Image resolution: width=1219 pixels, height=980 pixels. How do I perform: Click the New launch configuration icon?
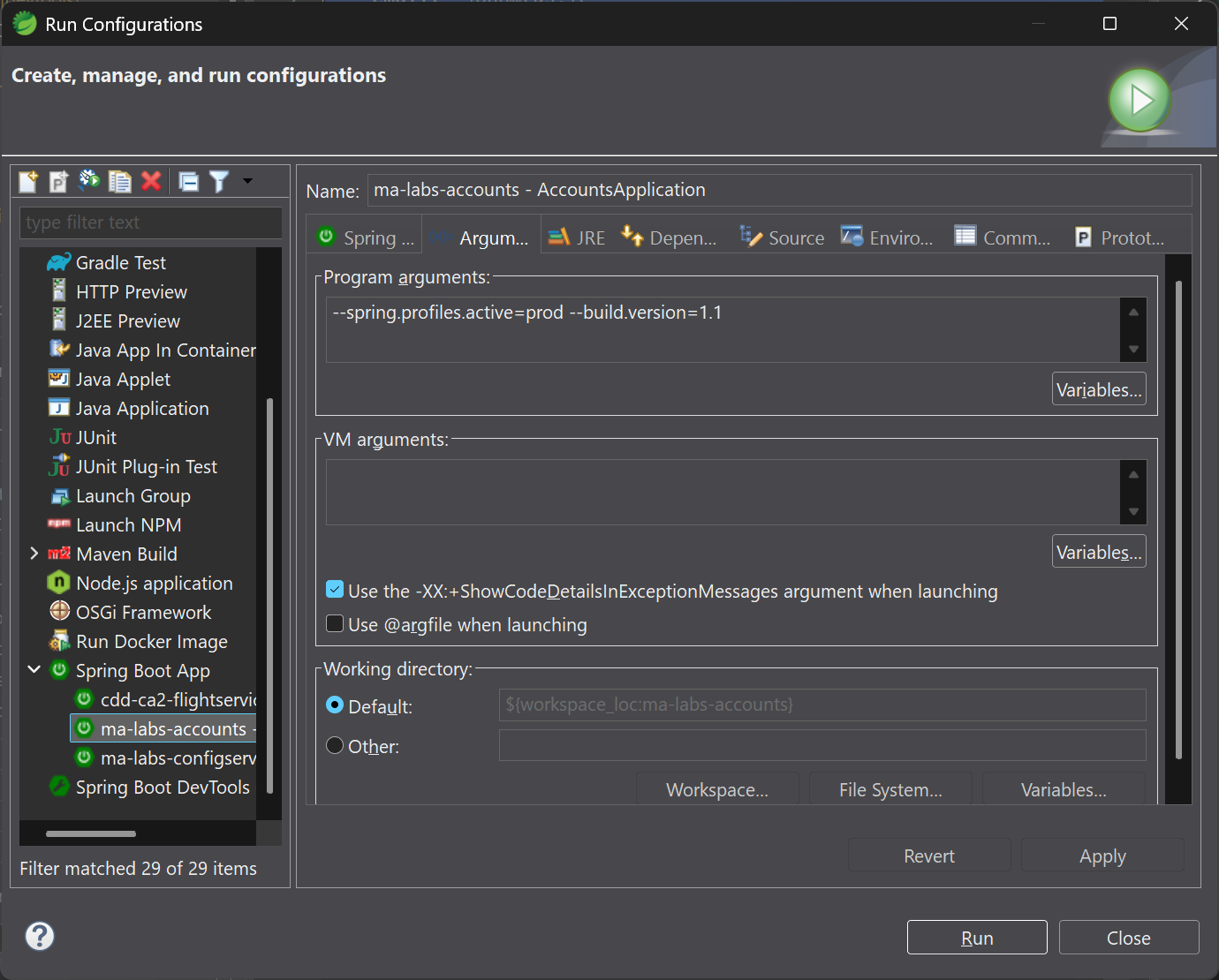(28, 181)
